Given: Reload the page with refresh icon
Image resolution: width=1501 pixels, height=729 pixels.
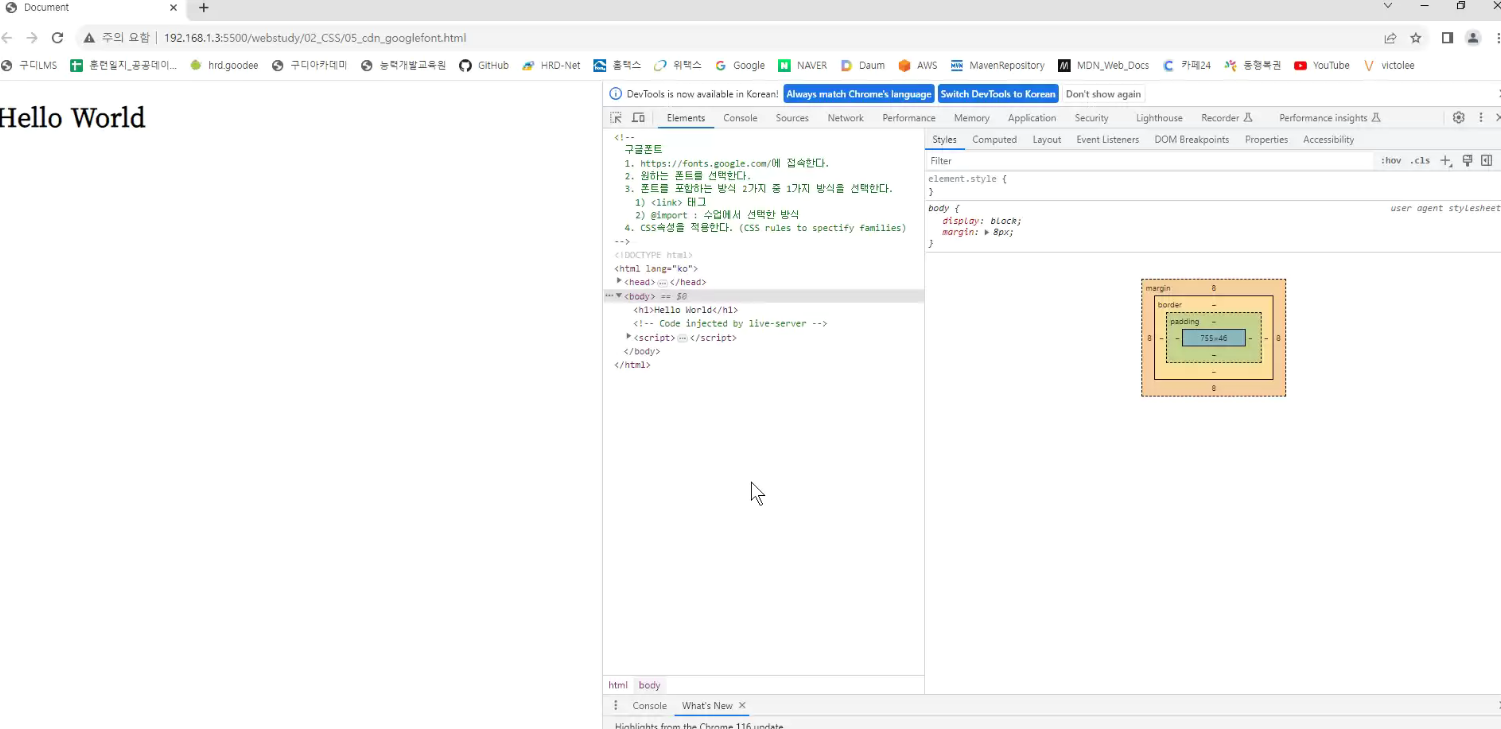Looking at the screenshot, I should [x=57, y=38].
